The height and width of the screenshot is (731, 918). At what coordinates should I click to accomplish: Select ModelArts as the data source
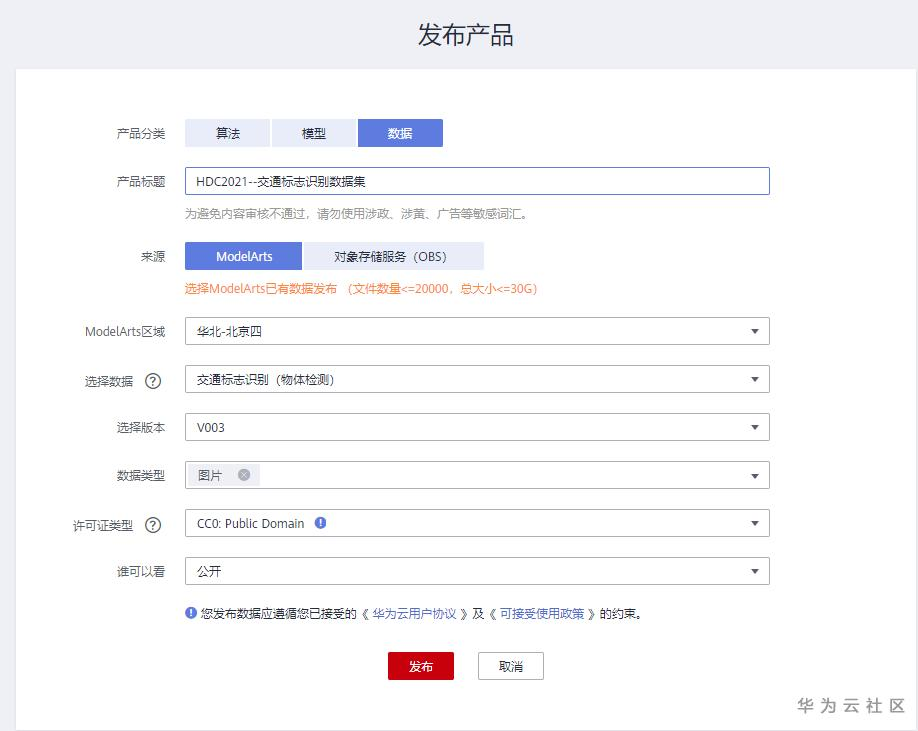click(x=242, y=256)
